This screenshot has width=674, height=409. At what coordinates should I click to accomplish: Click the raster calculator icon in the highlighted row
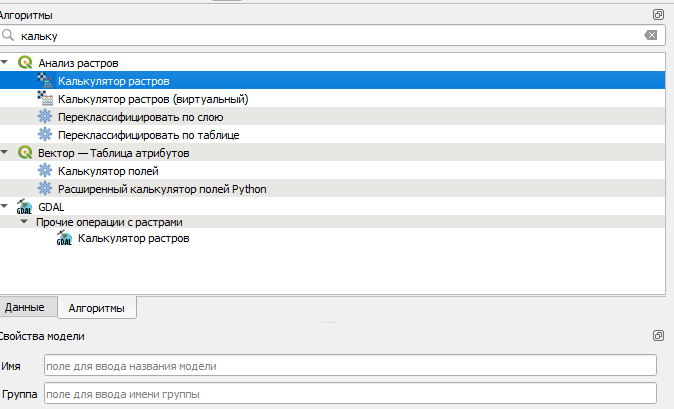pyautogui.click(x=45, y=80)
